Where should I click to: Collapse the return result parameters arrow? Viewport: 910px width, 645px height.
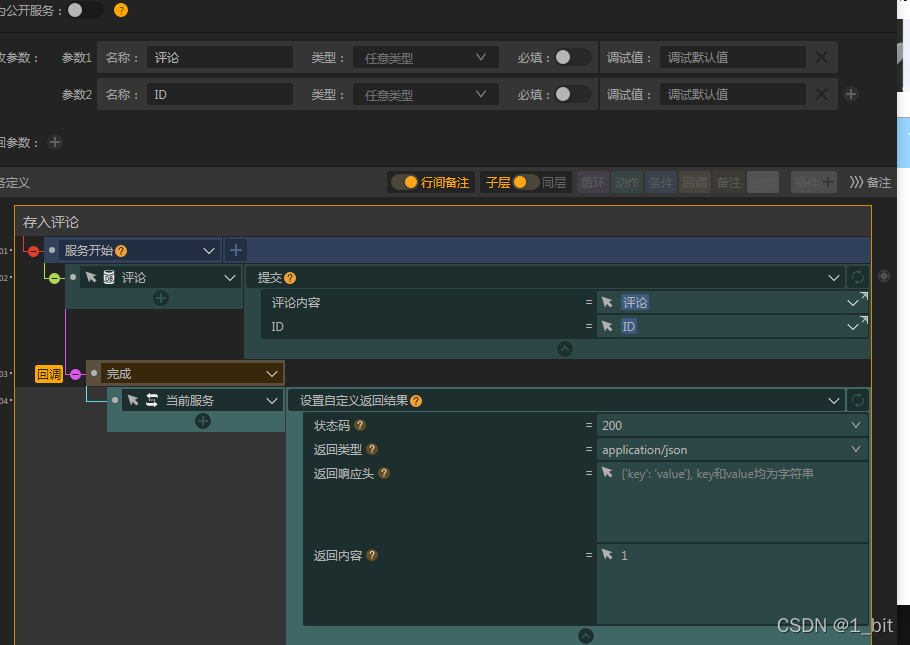(x=586, y=636)
